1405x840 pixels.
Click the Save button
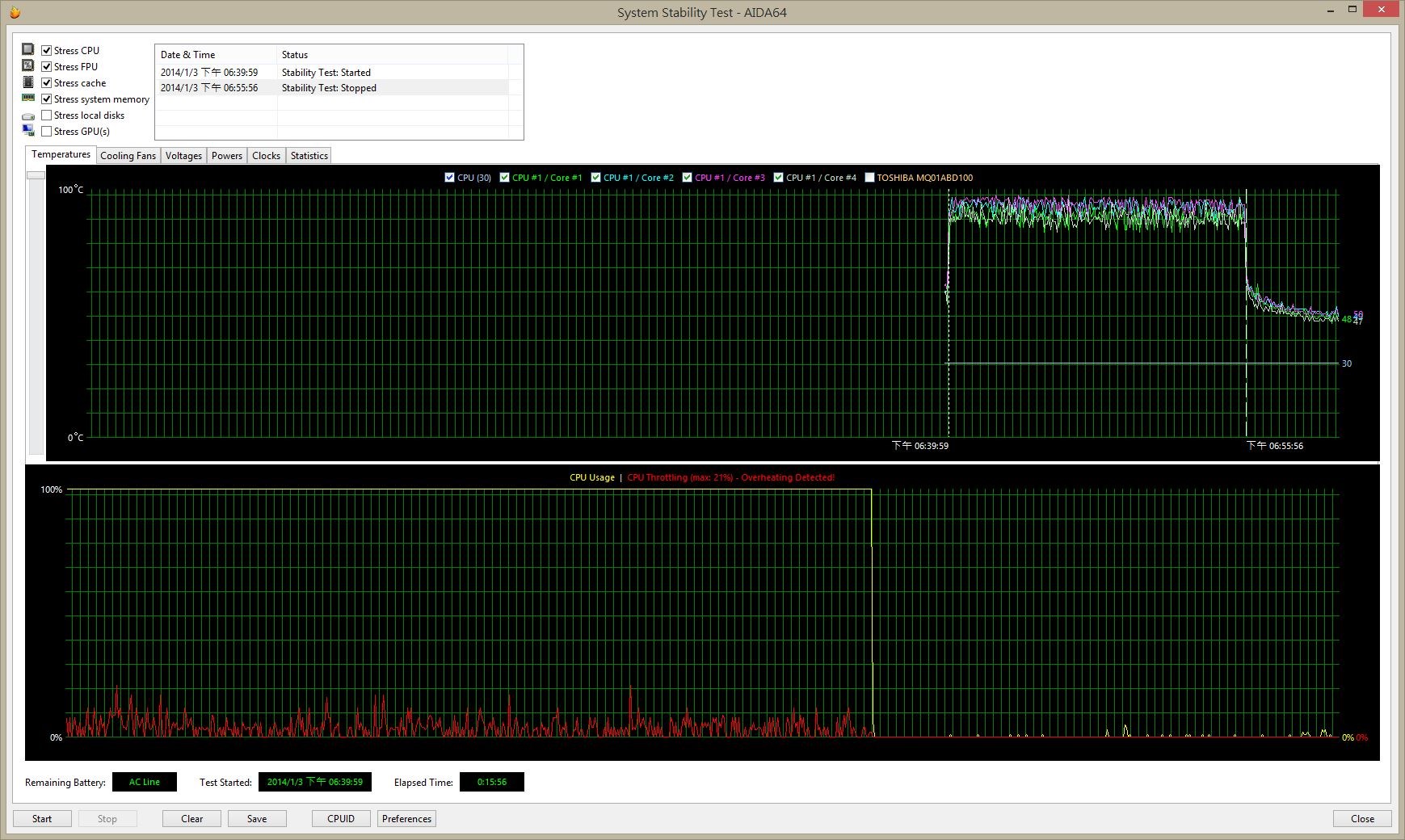257,818
